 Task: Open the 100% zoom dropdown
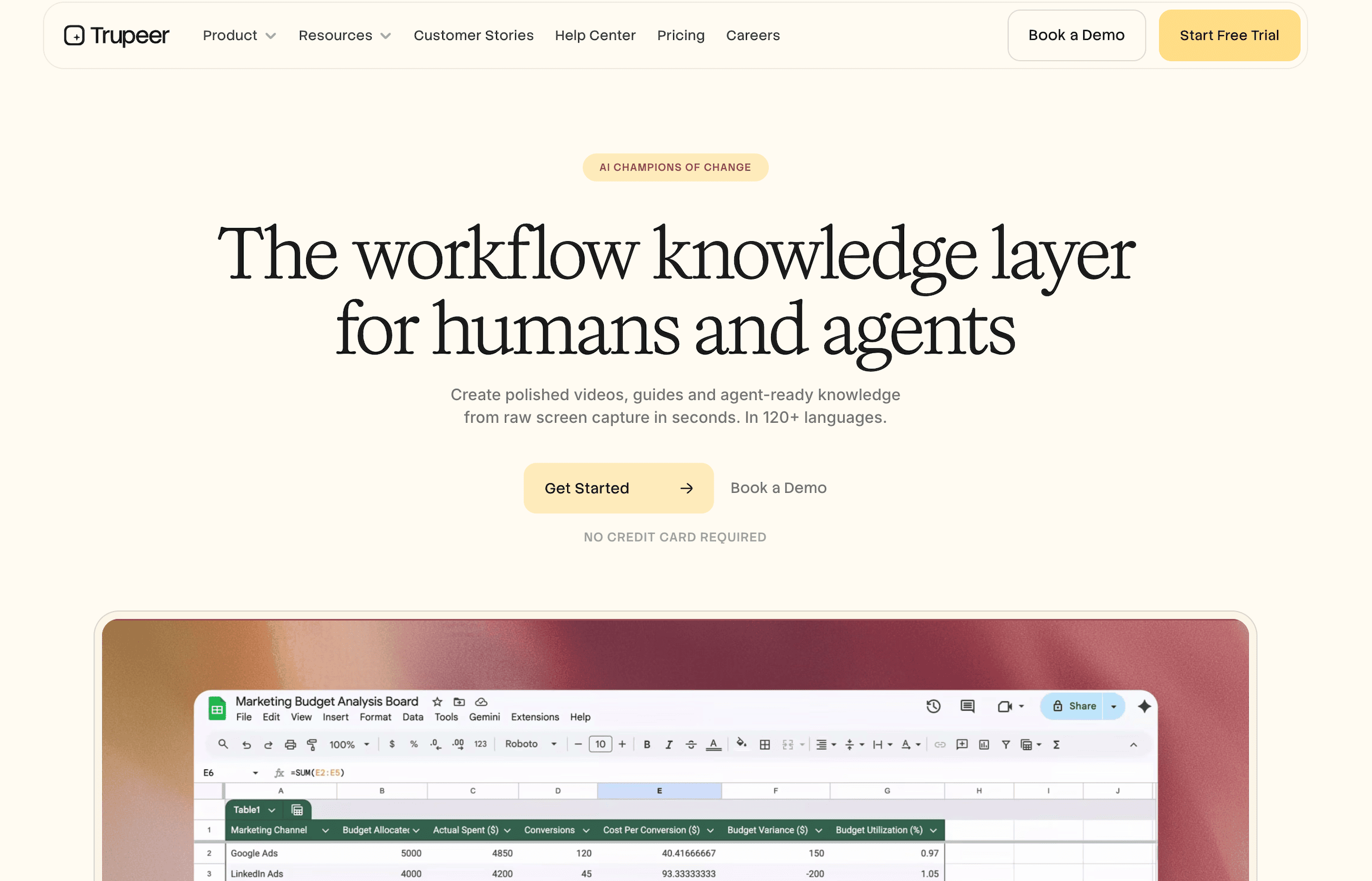point(349,745)
